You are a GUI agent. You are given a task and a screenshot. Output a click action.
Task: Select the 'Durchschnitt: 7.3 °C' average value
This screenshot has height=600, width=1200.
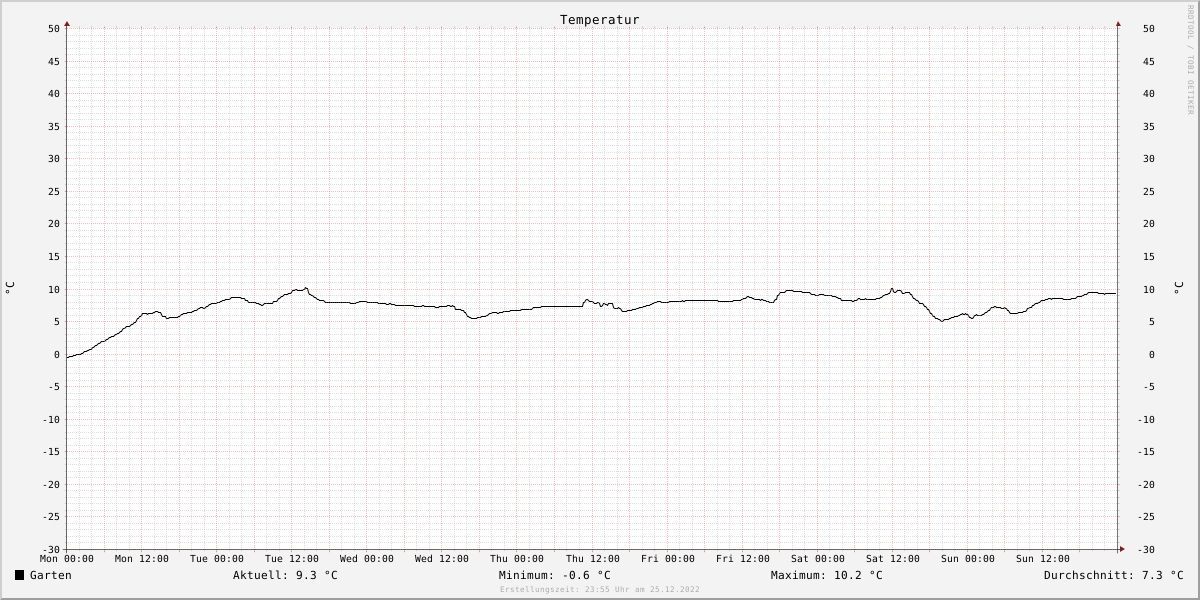tap(1114, 575)
